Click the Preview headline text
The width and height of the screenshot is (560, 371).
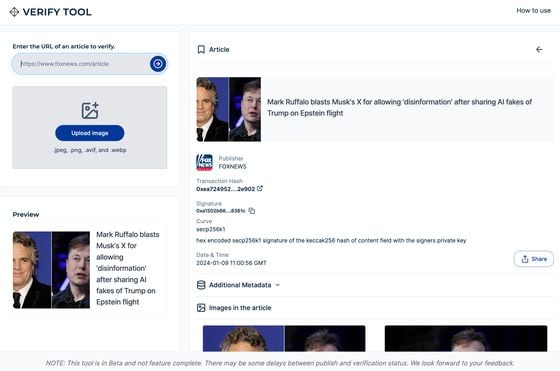[x=128, y=268]
